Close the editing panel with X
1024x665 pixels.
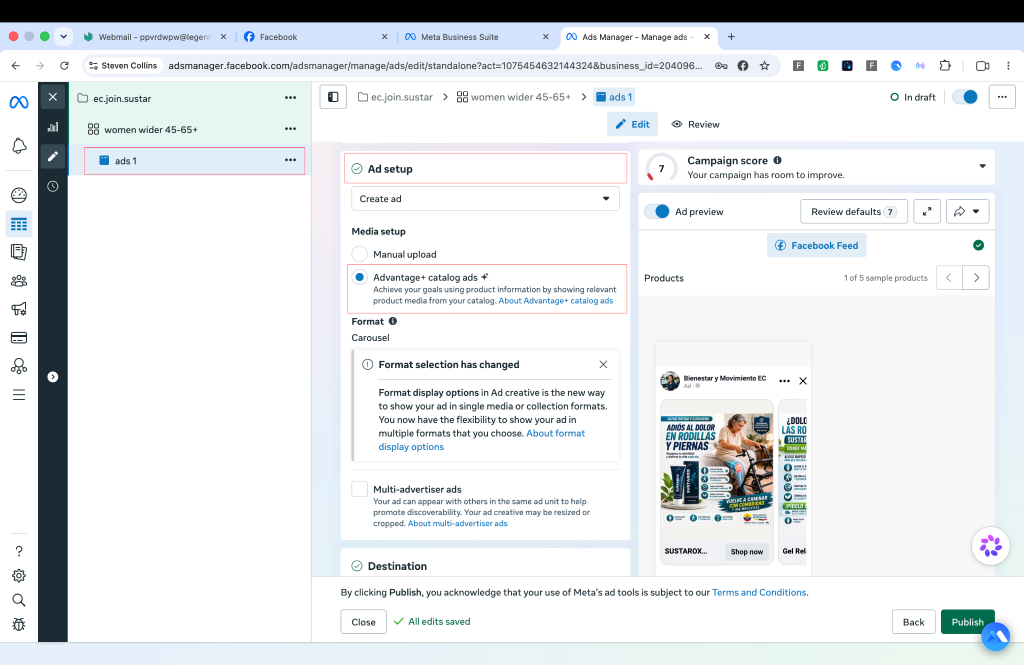(x=53, y=97)
